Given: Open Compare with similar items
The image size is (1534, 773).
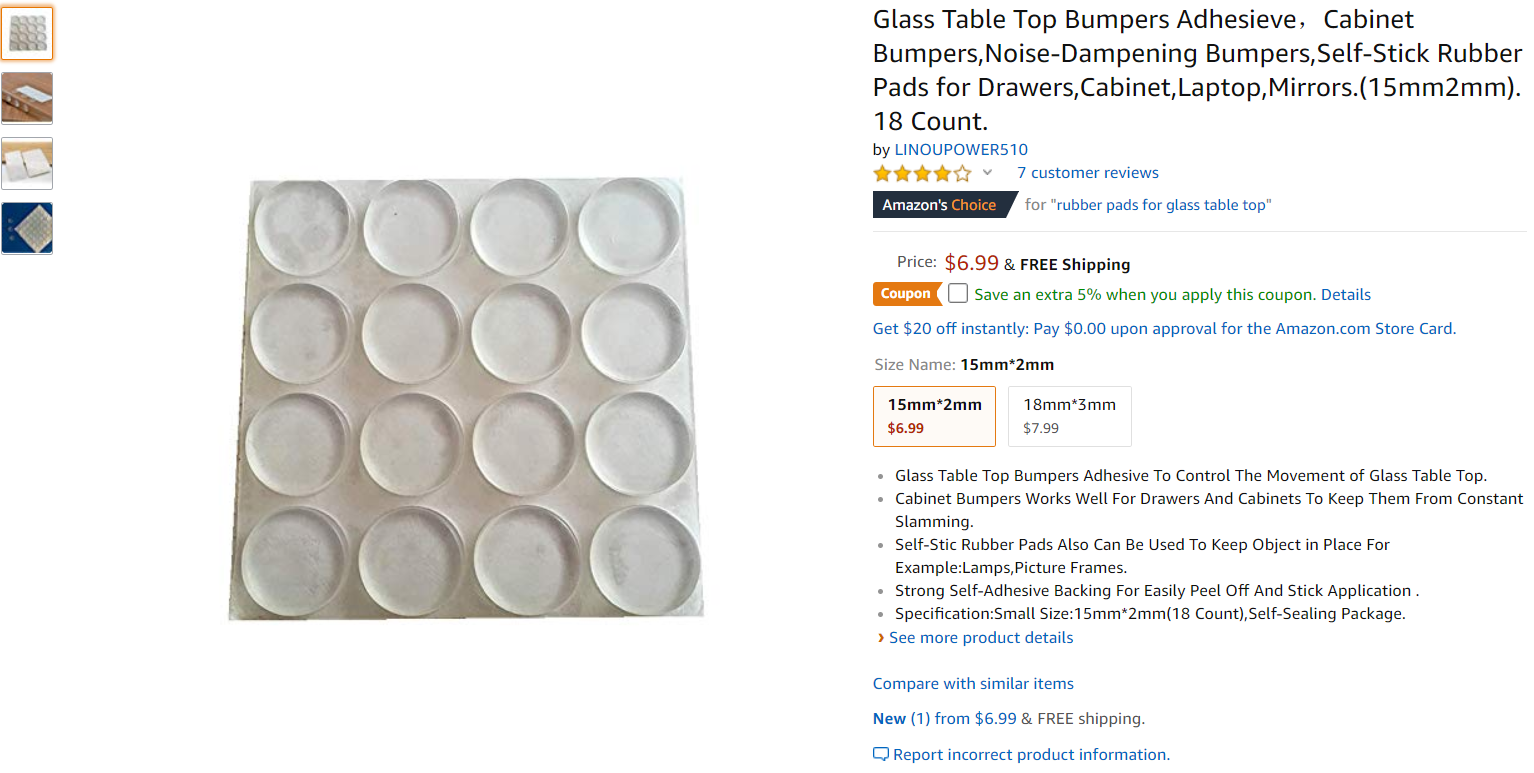Looking at the screenshot, I should point(973,684).
